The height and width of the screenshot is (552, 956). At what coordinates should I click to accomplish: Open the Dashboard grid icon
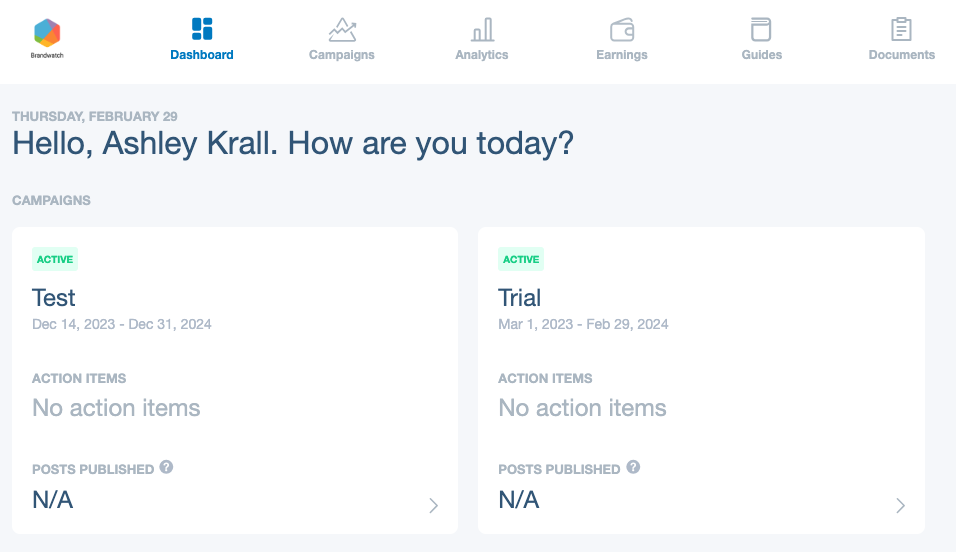tap(202, 29)
